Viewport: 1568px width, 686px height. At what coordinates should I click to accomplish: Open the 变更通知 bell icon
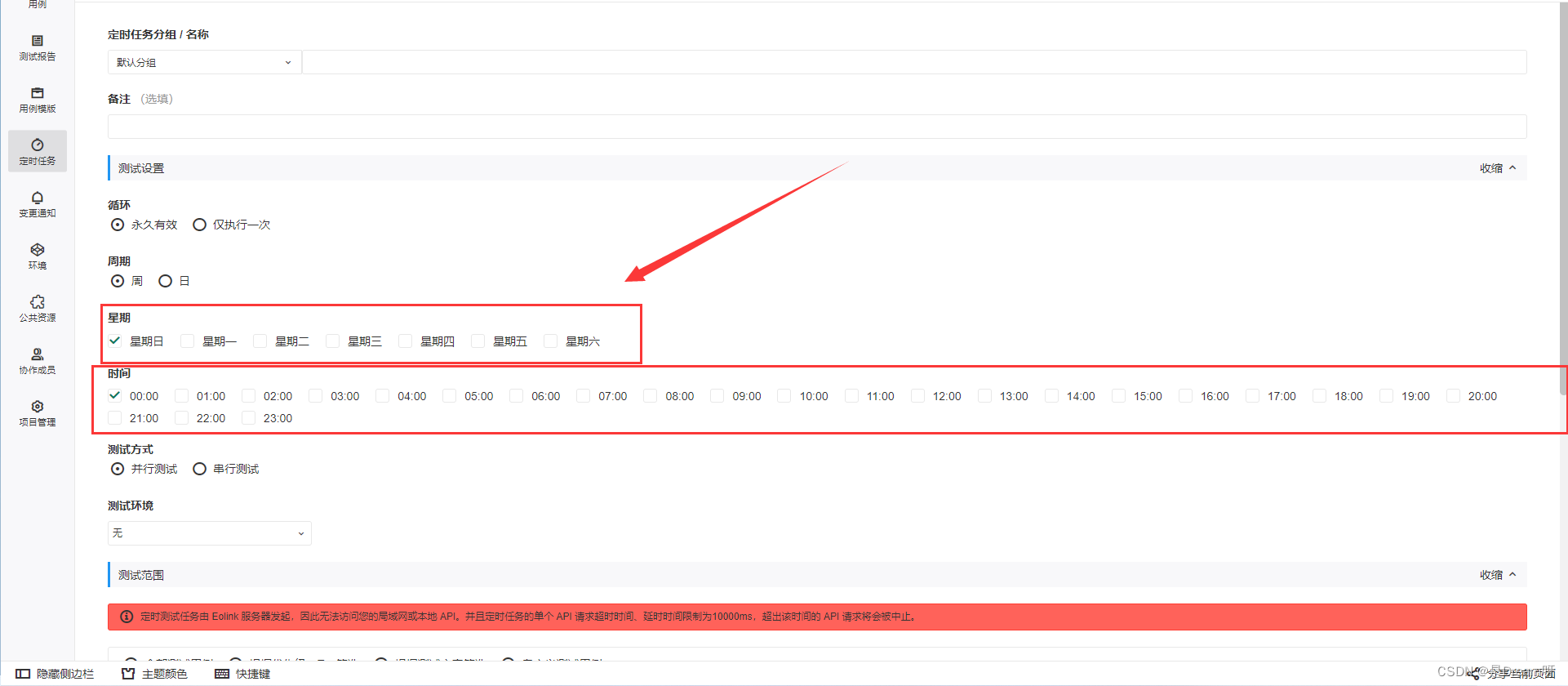[x=38, y=198]
